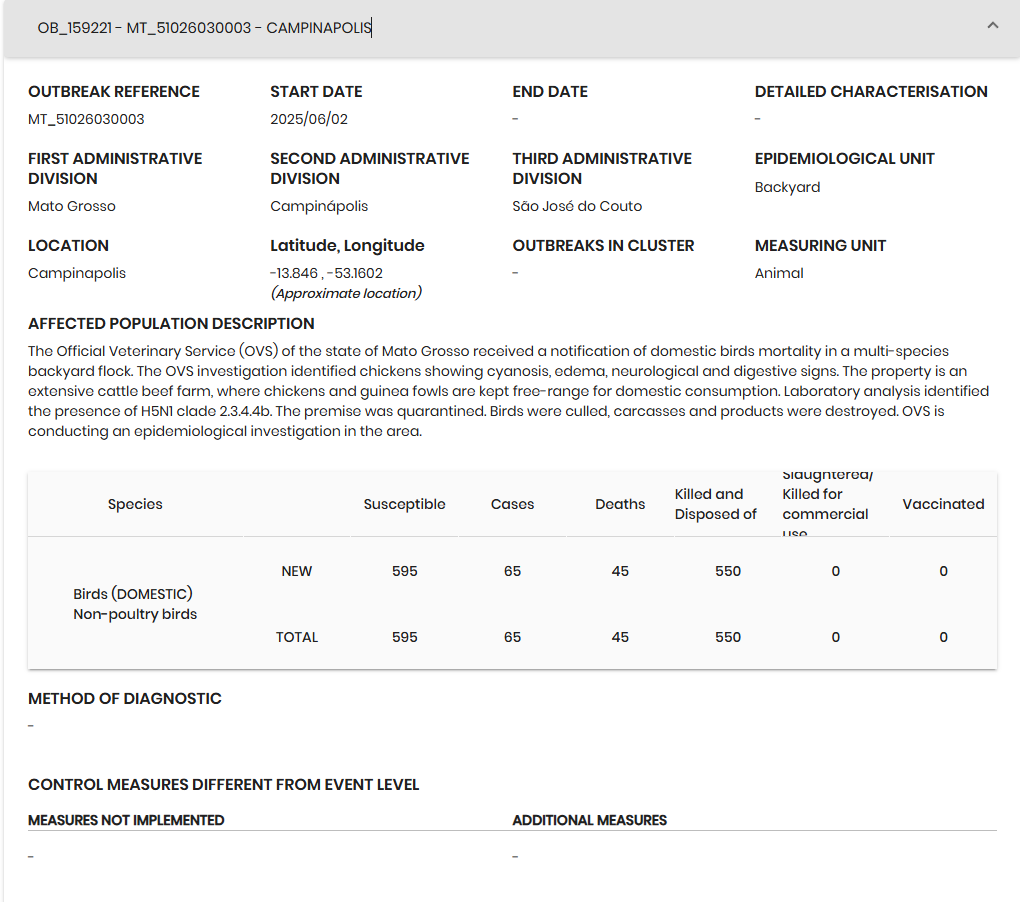Image resolution: width=1020 pixels, height=902 pixels.
Task: Click the OUTBREAK REFERENCE heading
Action: click(114, 92)
